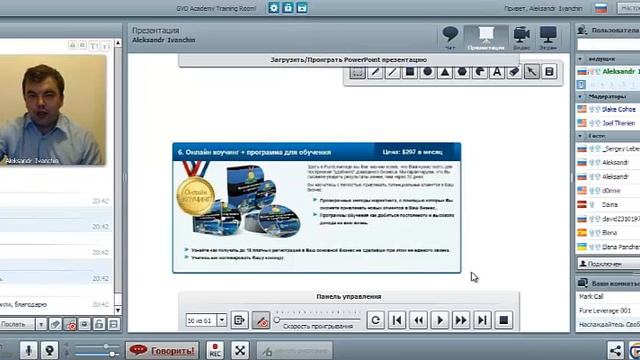
Task: Fast-forward to the next slide
Action: pyautogui.click(x=461, y=320)
